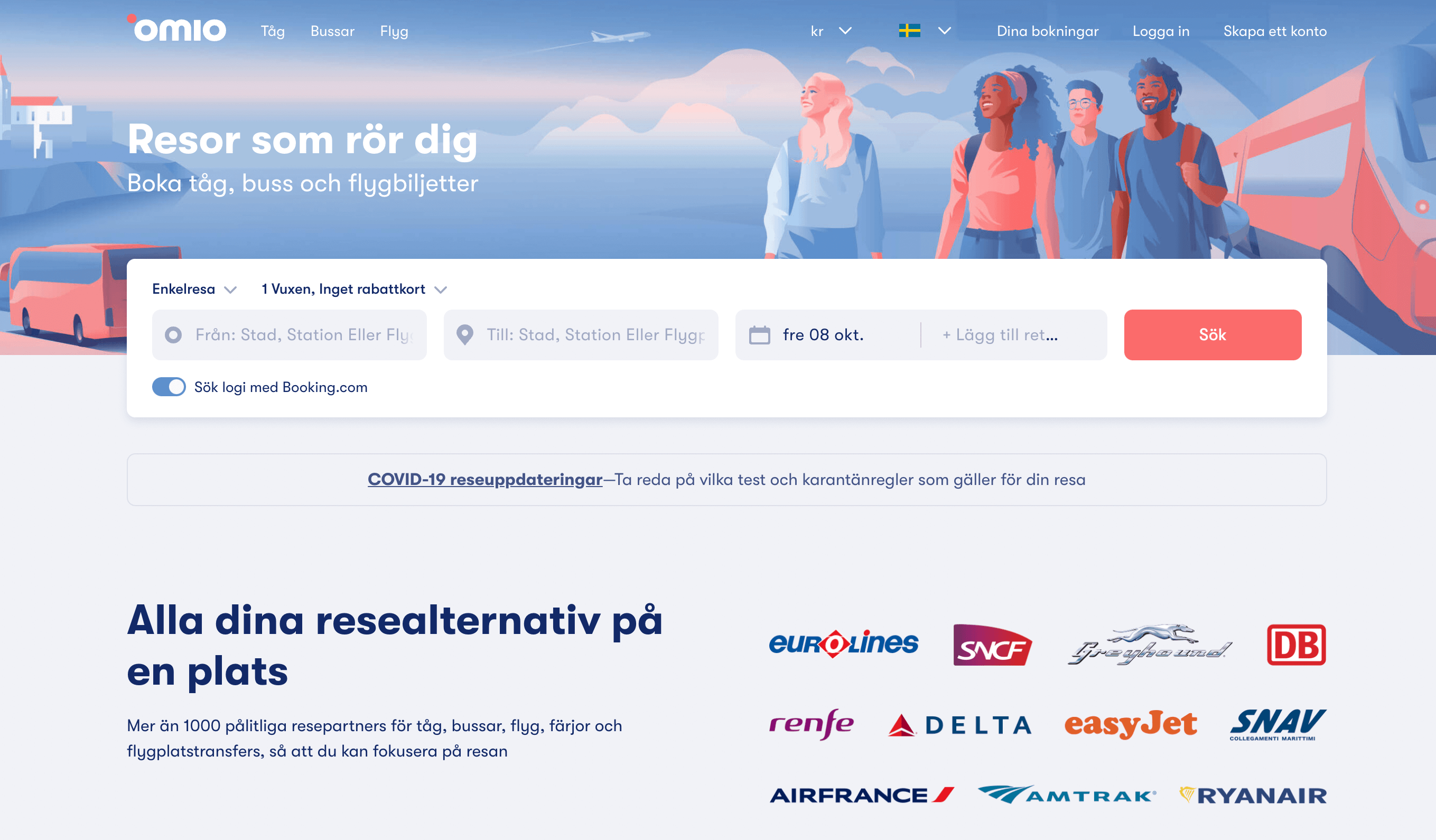Click the Ryanair partner logo
Viewport: 1436px width, 840px height.
[1253, 795]
